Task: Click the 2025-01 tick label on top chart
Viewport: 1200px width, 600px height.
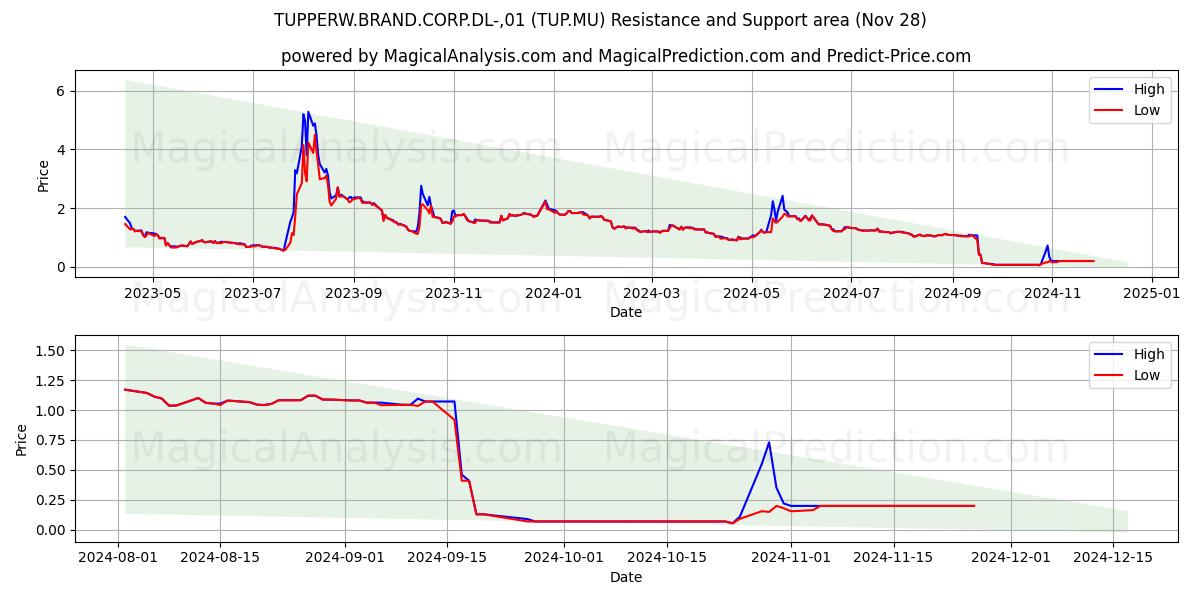Action: pos(1153,294)
